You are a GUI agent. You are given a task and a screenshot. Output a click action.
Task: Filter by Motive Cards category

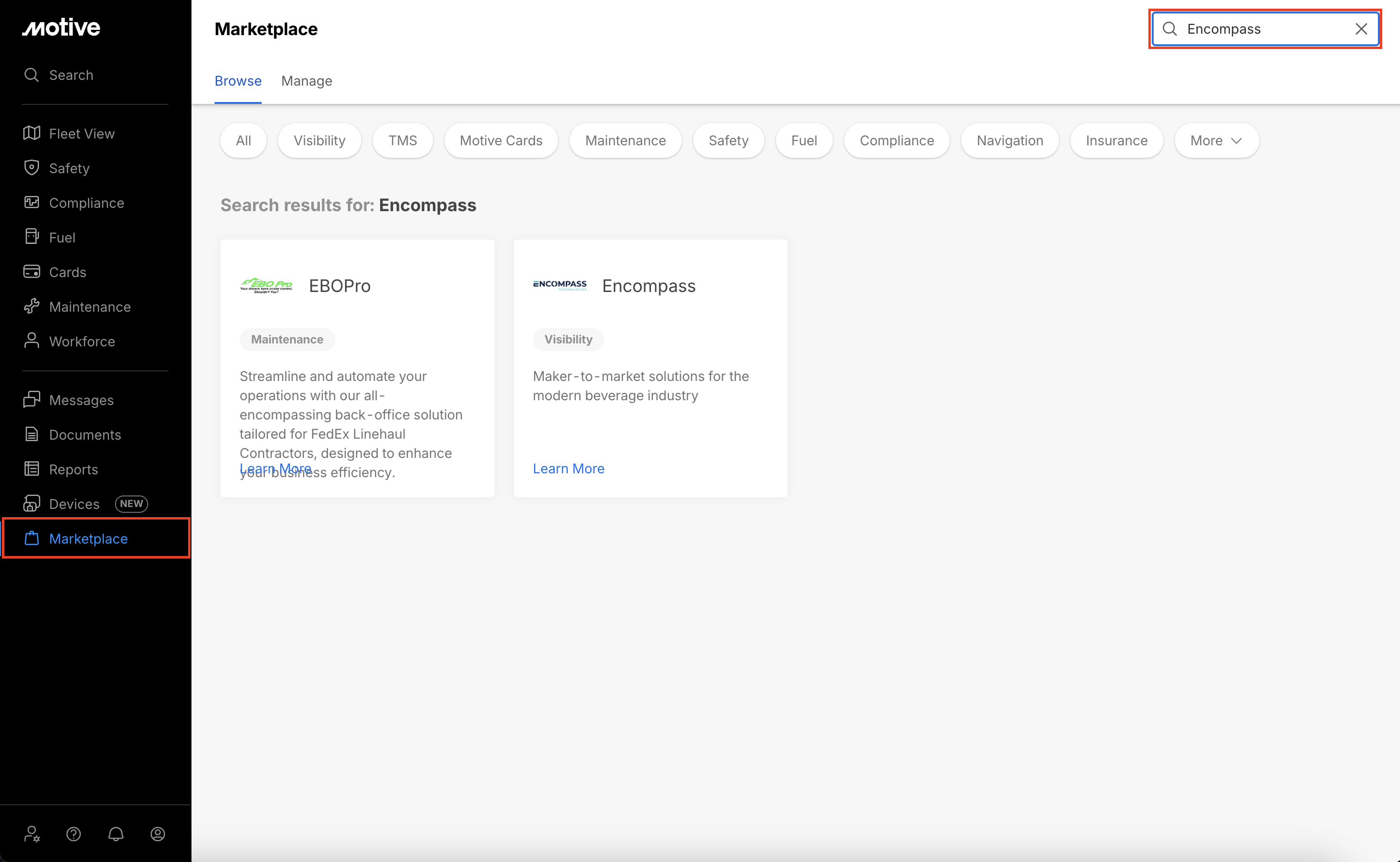click(x=500, y=141)
